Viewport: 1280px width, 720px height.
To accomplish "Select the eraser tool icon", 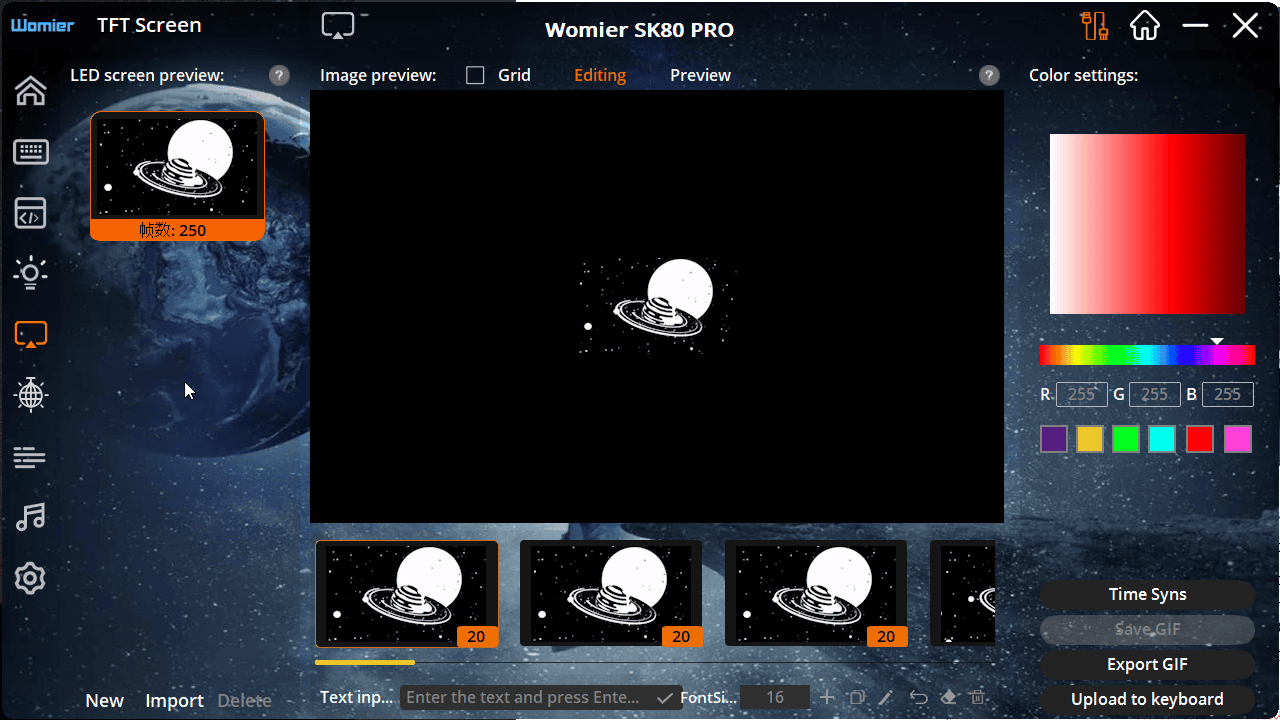I will [x=949, y=698].
